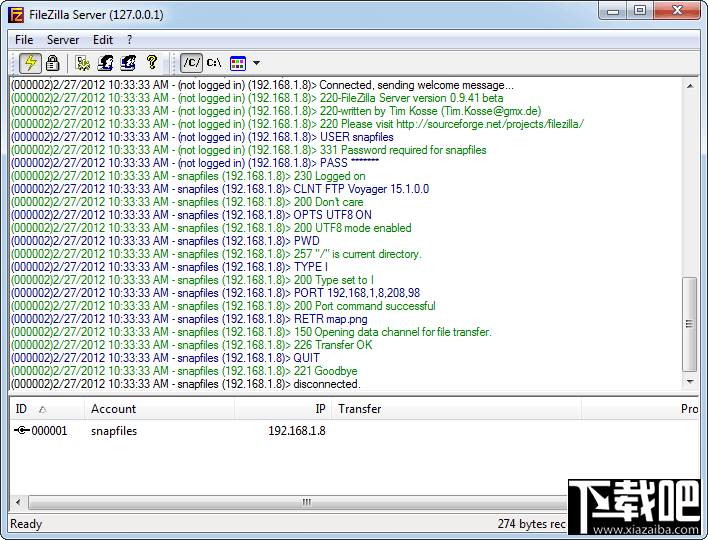Click the lock server padlock icon
This screenshot has height=540, width=708.
coord(52,63)
